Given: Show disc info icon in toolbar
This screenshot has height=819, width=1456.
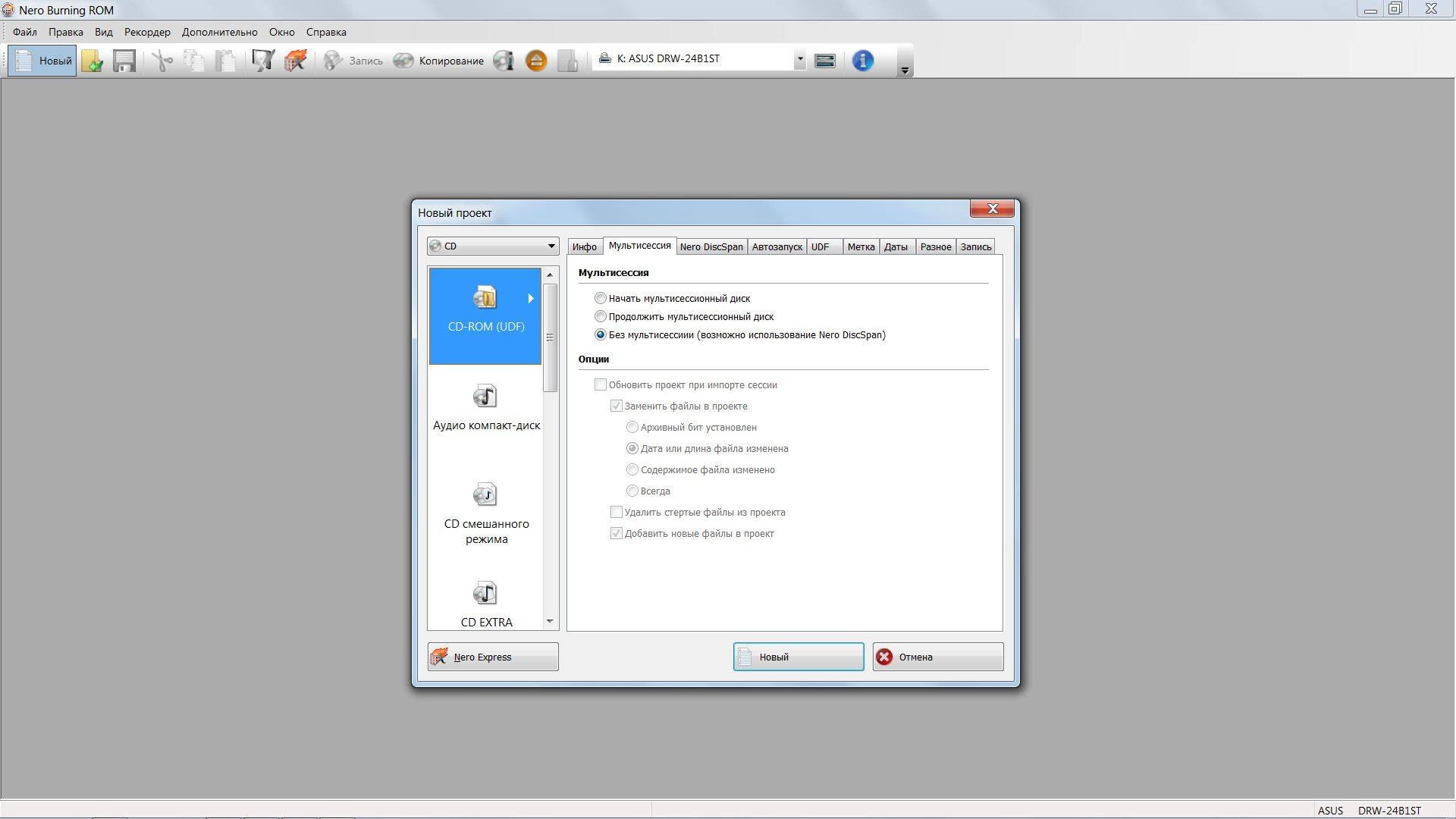Looking at the screenshot, I should pos(504,61).
